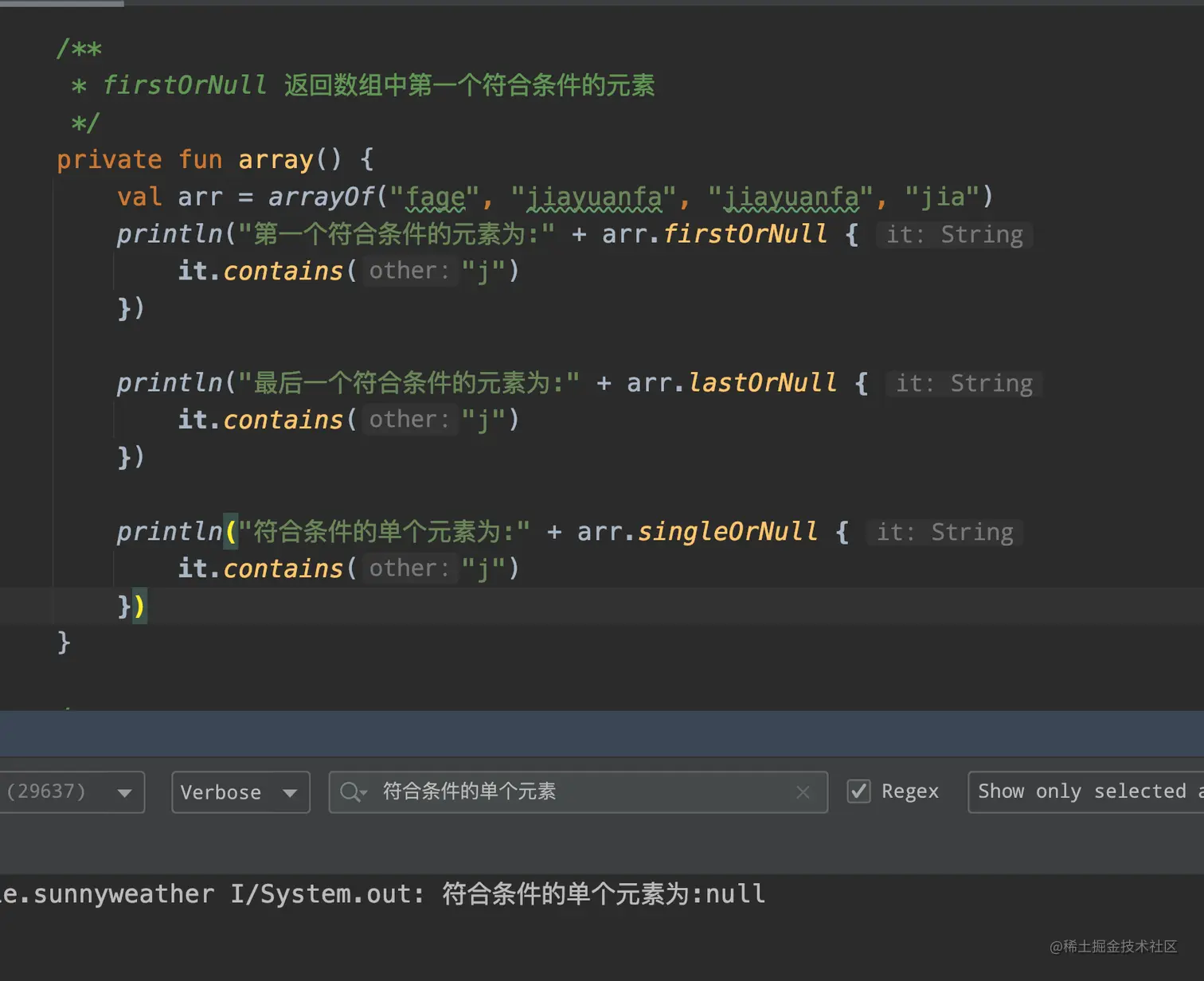Toggle the Regex checkbox
Viewport: 1204px width, 981px height.
click(x=858, y=791)
